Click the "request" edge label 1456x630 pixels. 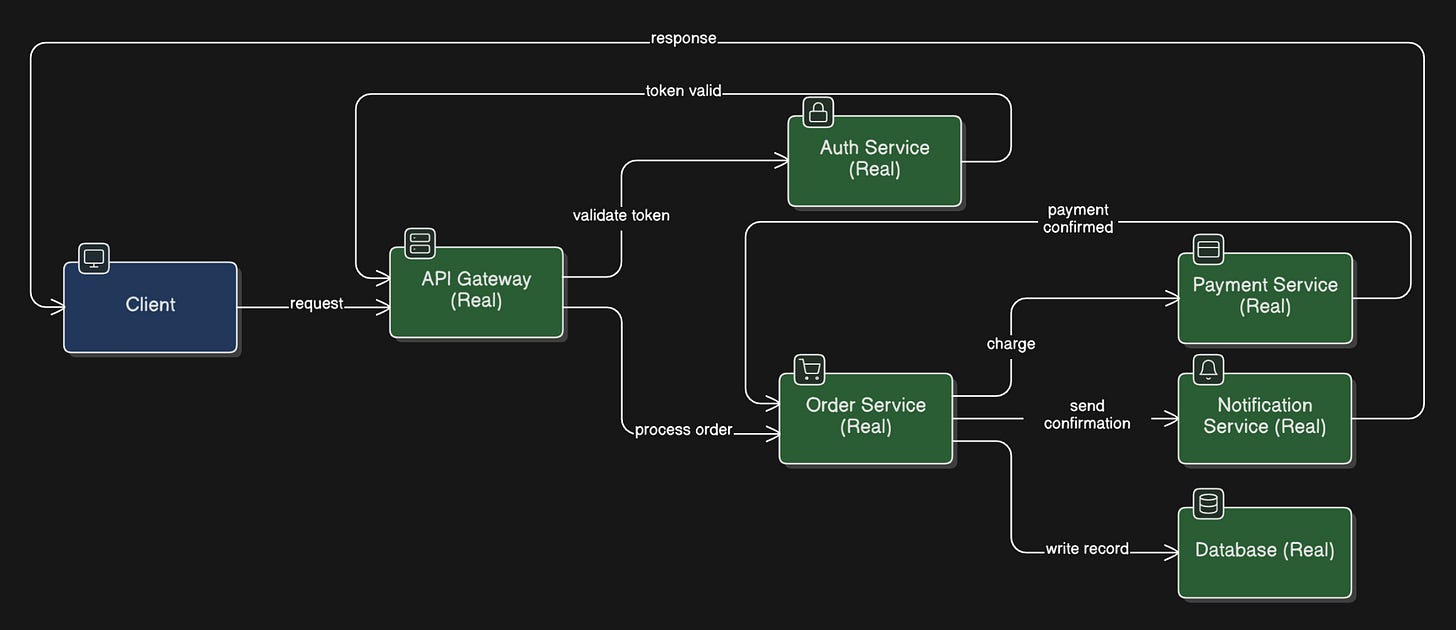(x=317, y=303)
